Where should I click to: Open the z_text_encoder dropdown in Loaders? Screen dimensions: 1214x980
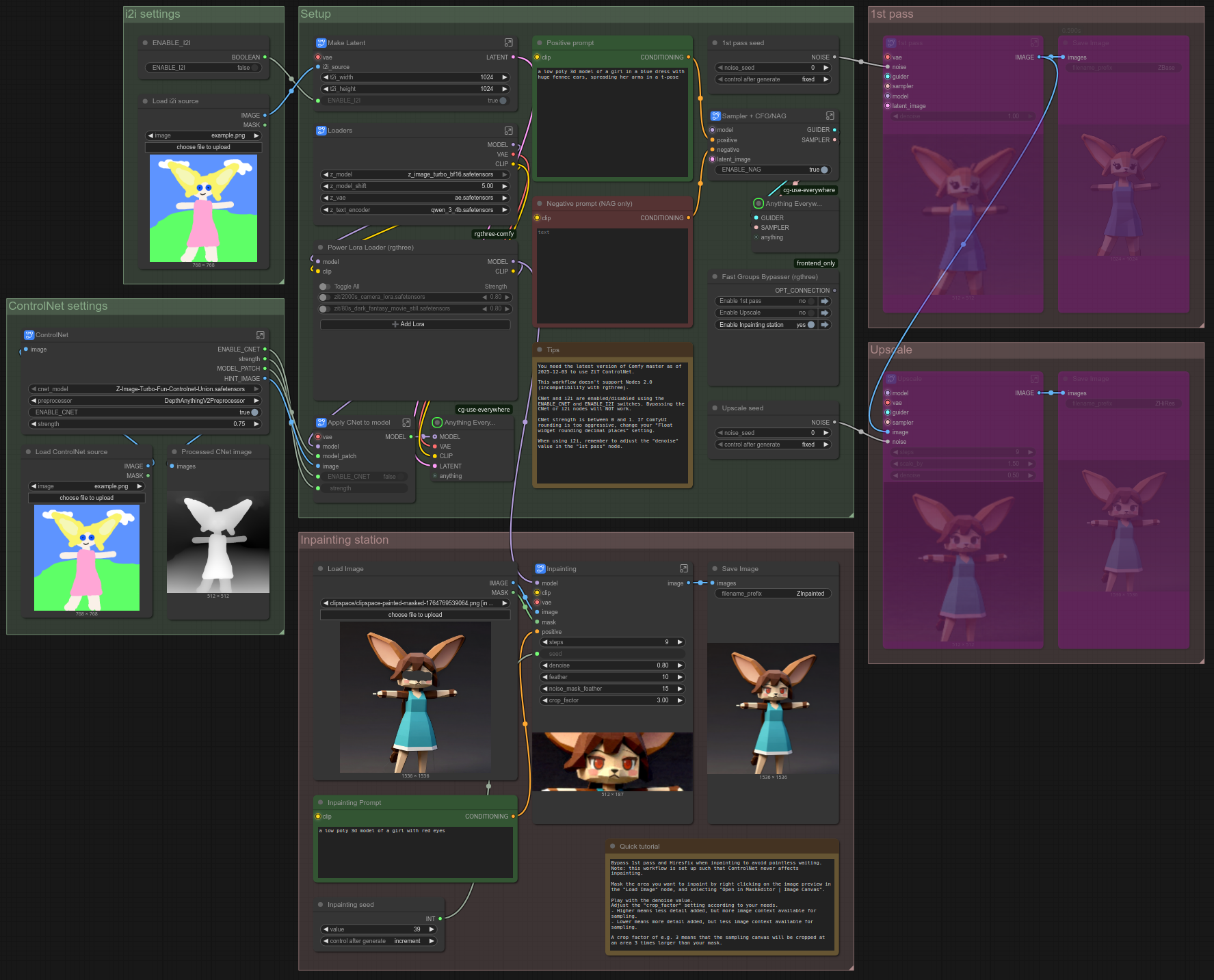click(x=416, y=210)
